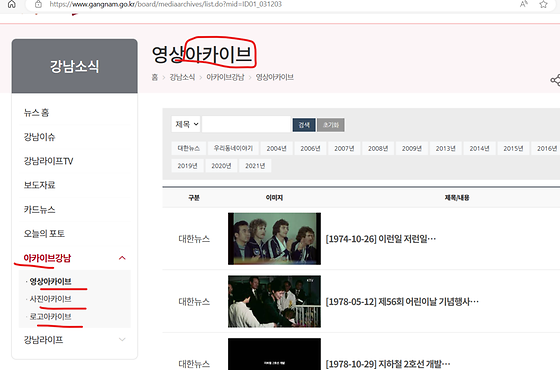Filter videos by 2016년
Screen dimensions: 560x370
546,148
